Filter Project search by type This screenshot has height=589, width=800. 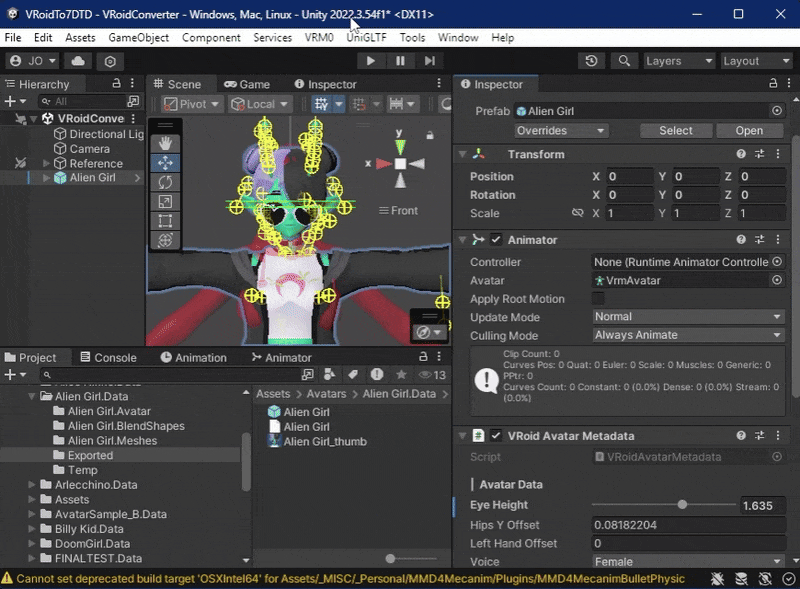pos(330,375)
